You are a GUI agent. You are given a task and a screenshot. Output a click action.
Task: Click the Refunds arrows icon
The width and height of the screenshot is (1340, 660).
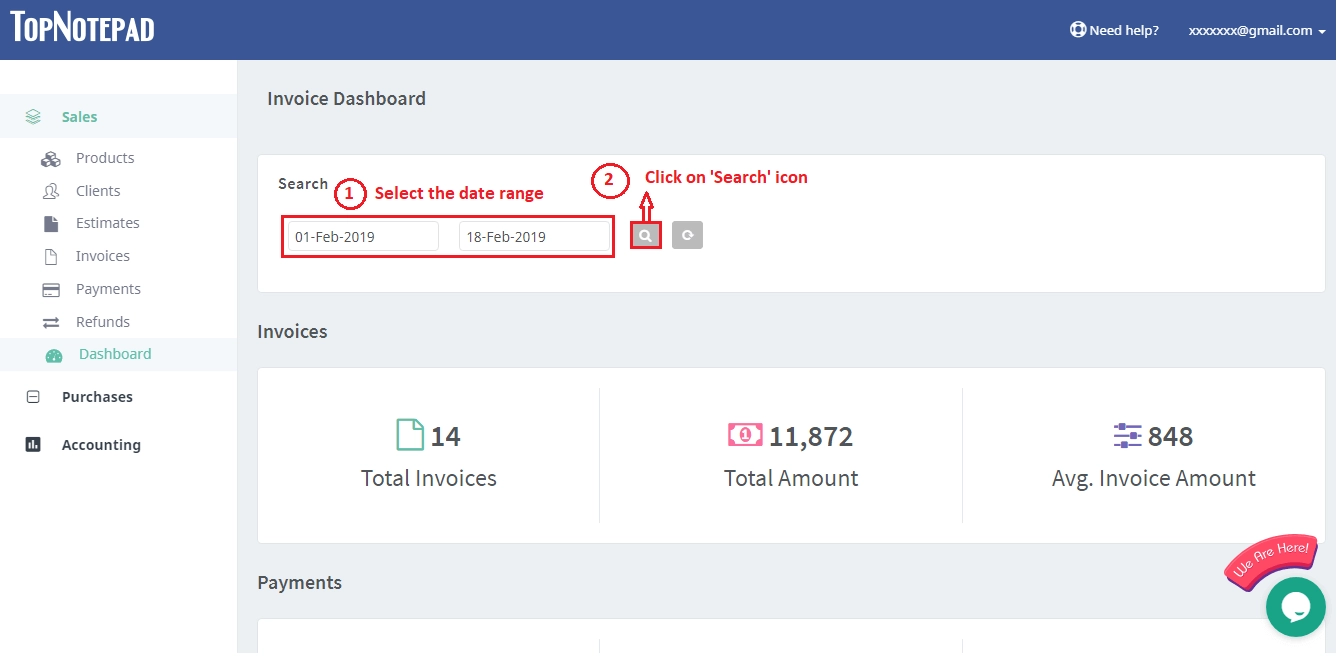tap(51, 322)
